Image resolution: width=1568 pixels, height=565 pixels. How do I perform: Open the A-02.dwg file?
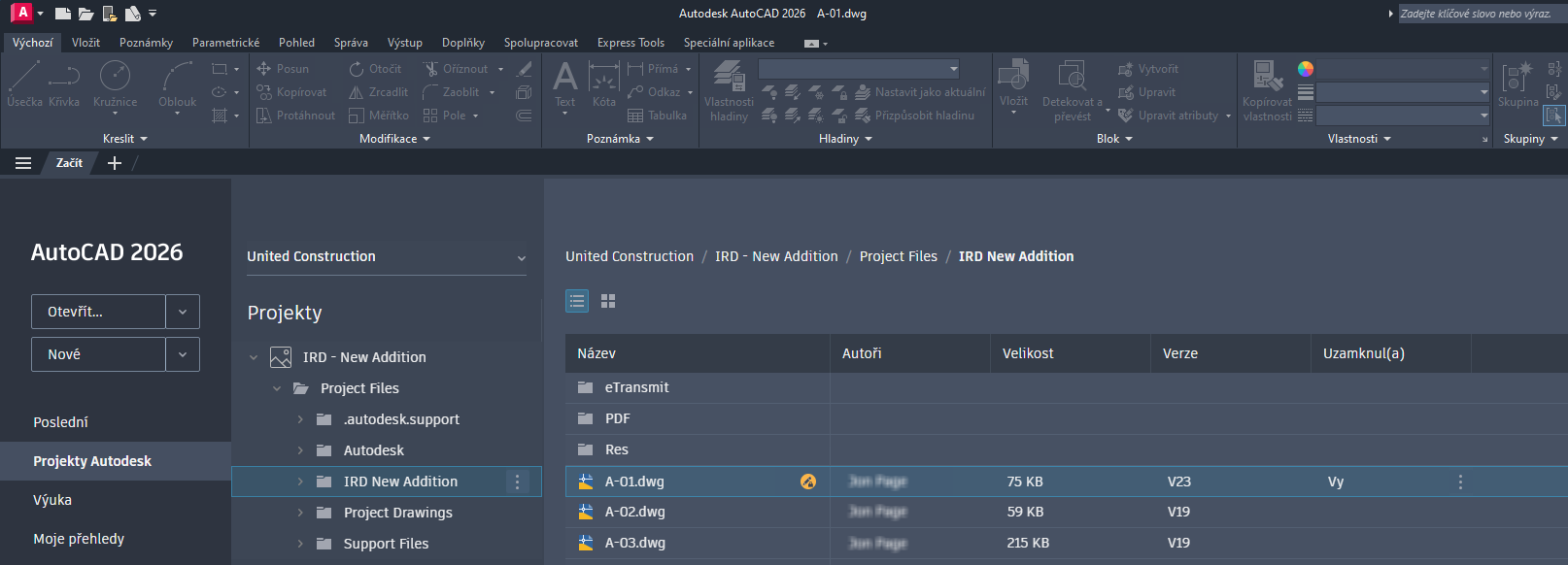click(635, 512)
